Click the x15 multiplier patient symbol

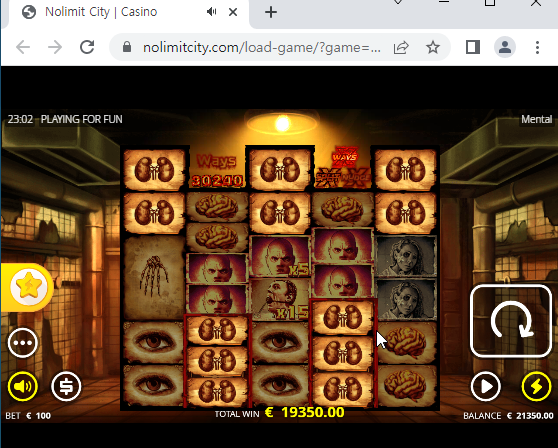280,299
